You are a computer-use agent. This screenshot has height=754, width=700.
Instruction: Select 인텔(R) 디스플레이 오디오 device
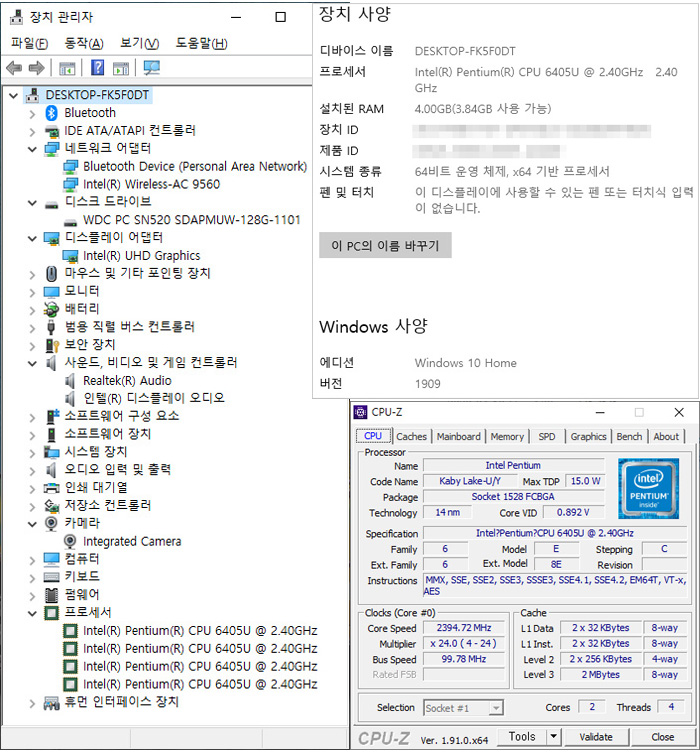coord(154,399)
